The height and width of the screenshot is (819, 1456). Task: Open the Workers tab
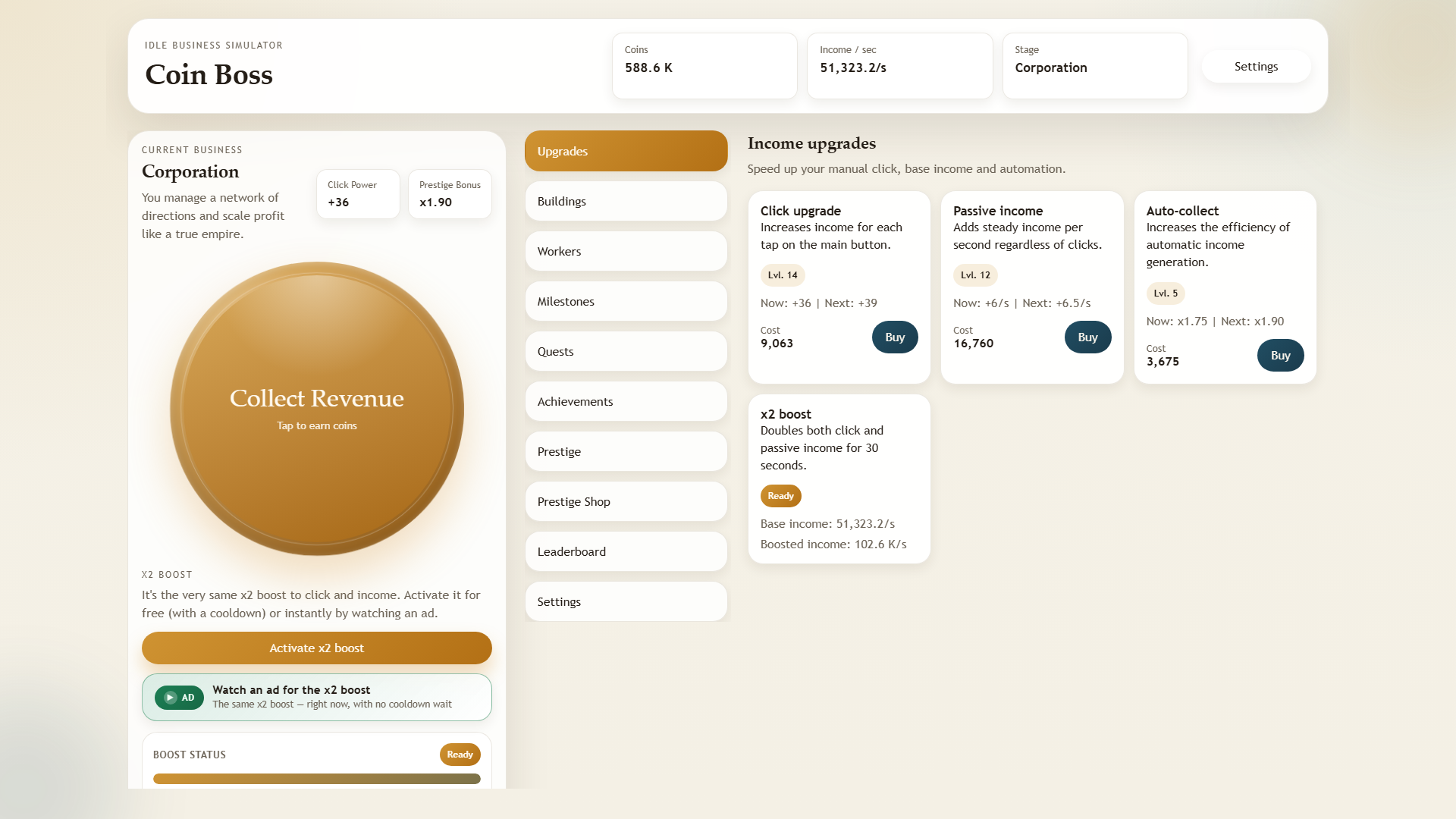click(626, 251)
